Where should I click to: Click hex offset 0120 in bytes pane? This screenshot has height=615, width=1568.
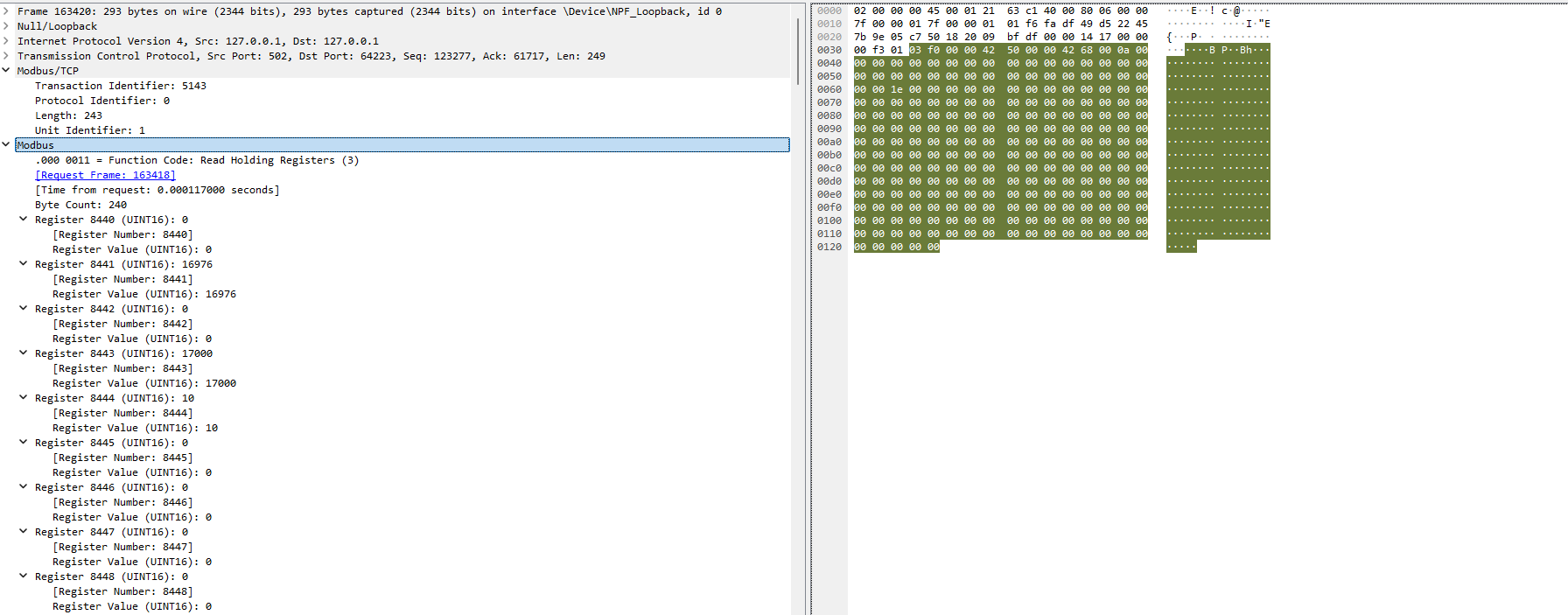(x=829, y=247)
